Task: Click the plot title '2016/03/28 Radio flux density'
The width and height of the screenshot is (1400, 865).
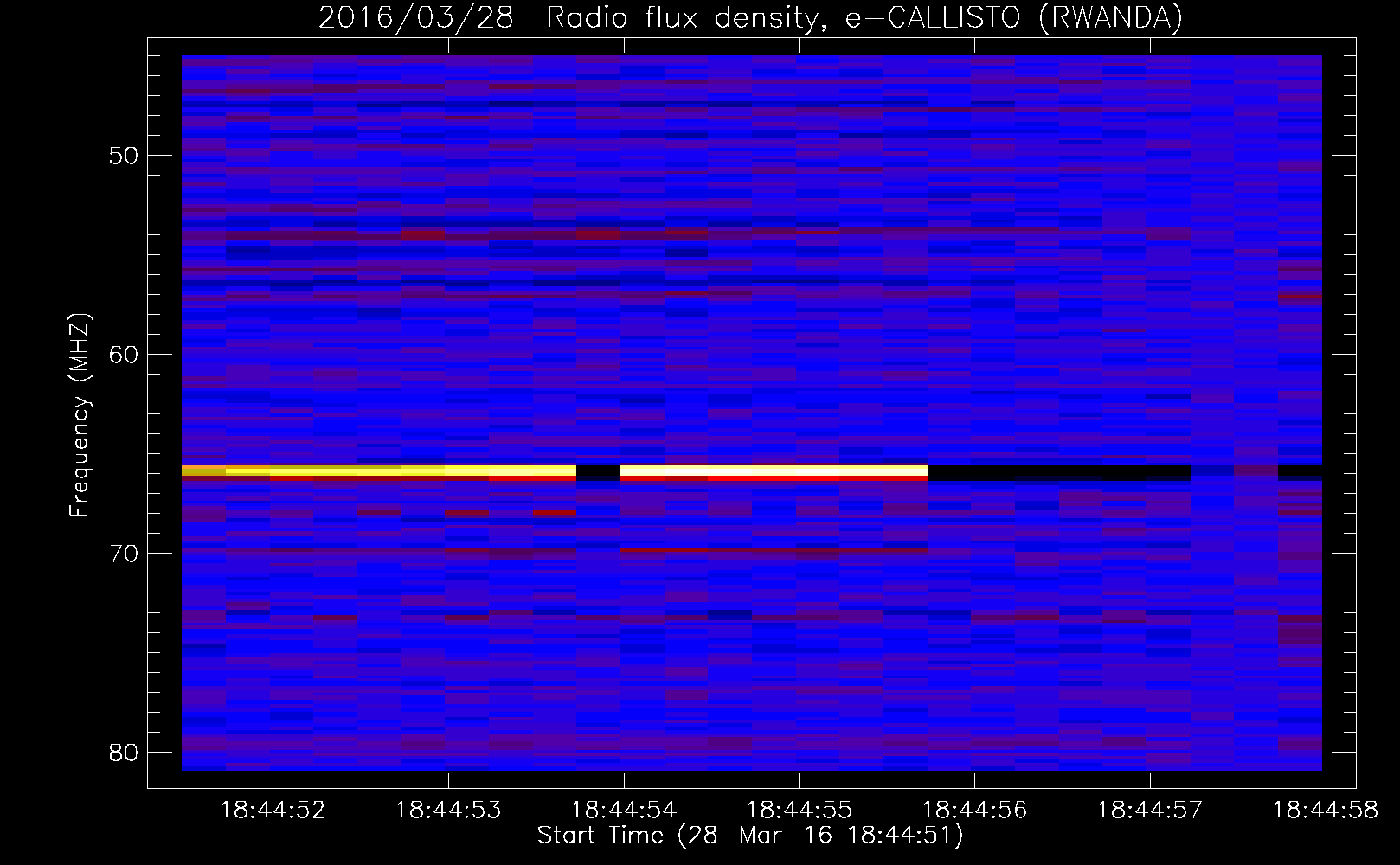Action: [750, 18]
